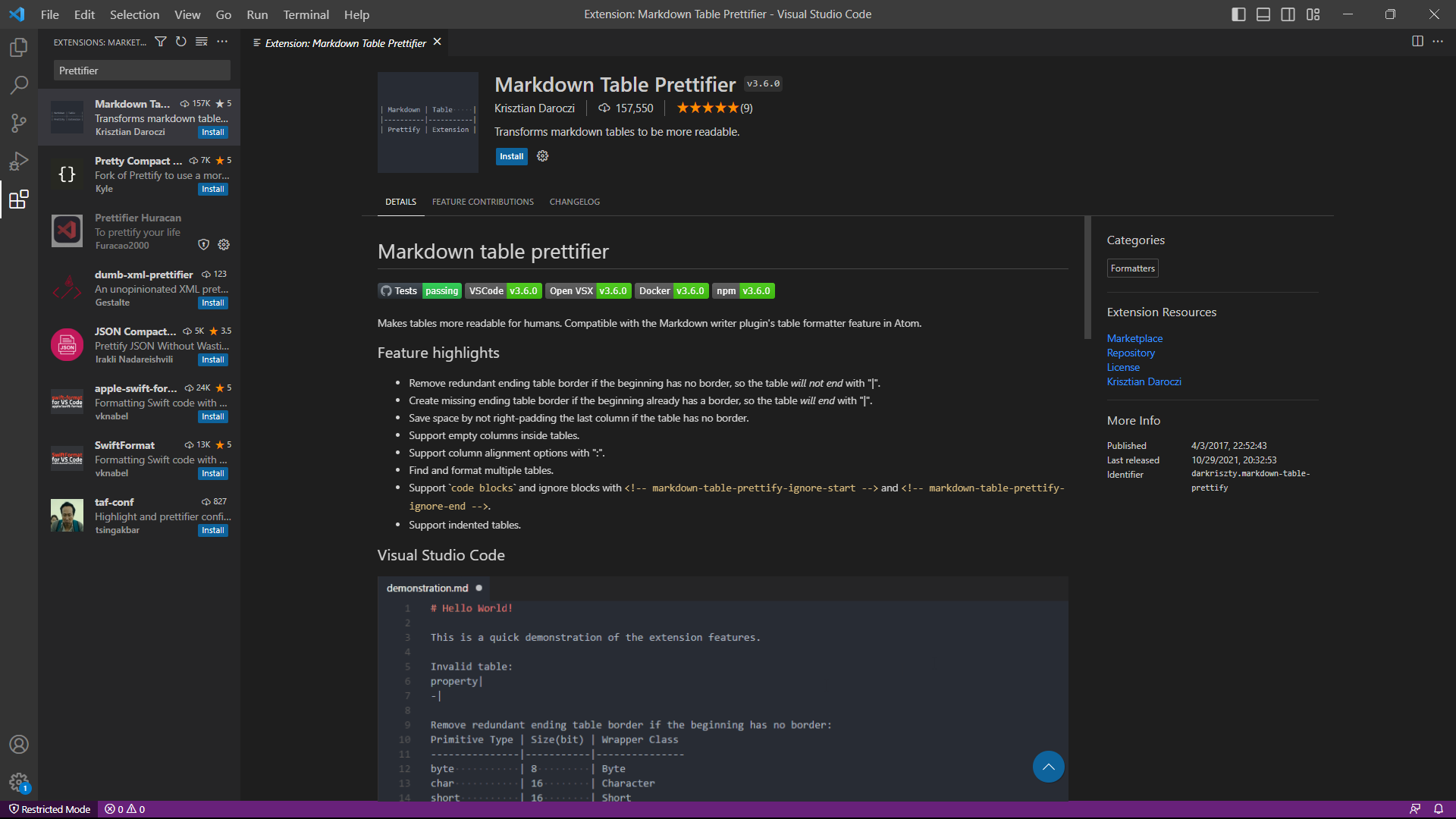This screenshot has width=1456, height=819.
Task: Install taf-conf extension
Action: coord(213,531)
